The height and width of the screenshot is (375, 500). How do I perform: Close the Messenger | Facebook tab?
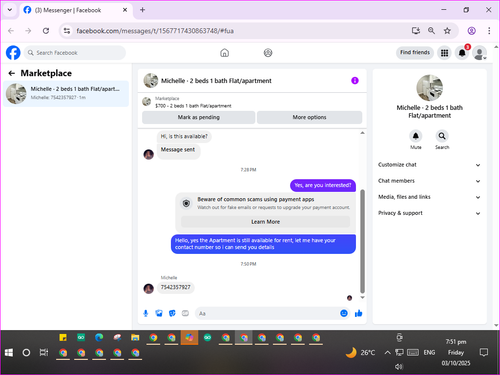pyautogui.click(x=125, y=10)
